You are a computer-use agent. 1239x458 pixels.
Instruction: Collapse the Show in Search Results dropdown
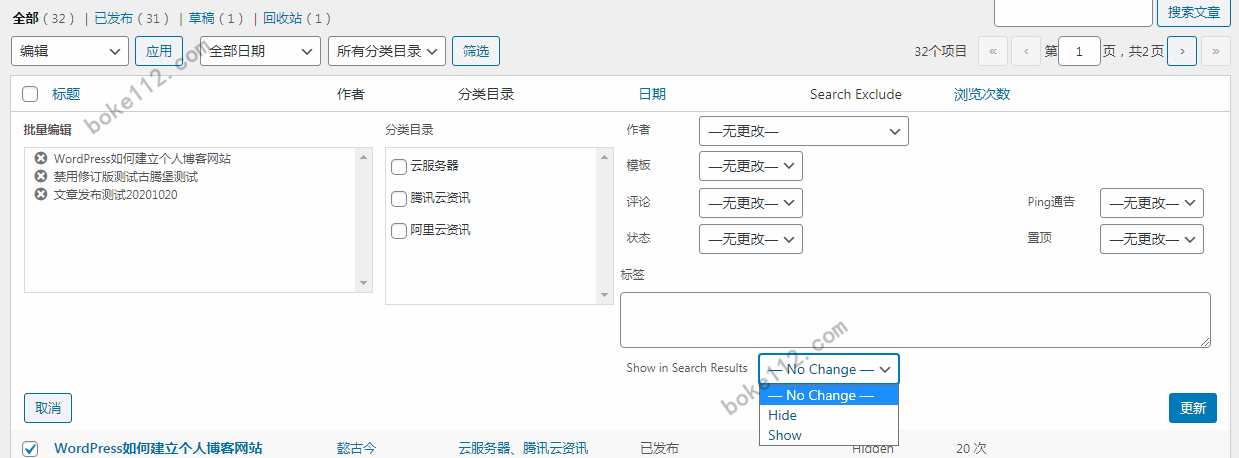pos(829,369)
